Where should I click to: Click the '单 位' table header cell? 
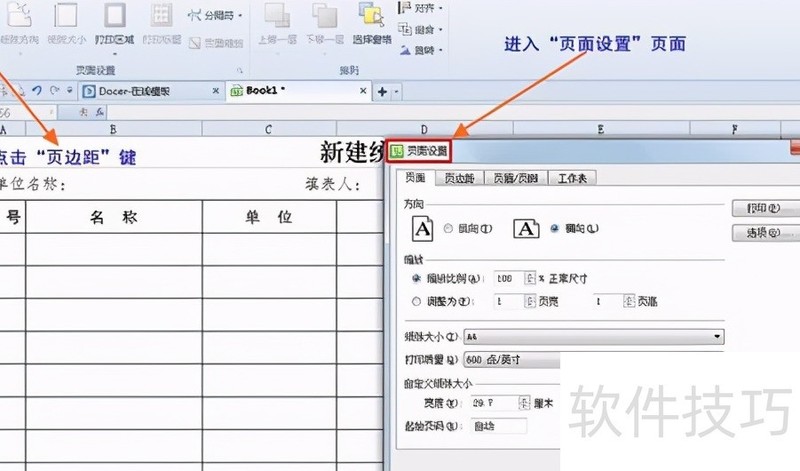point(269,217)
